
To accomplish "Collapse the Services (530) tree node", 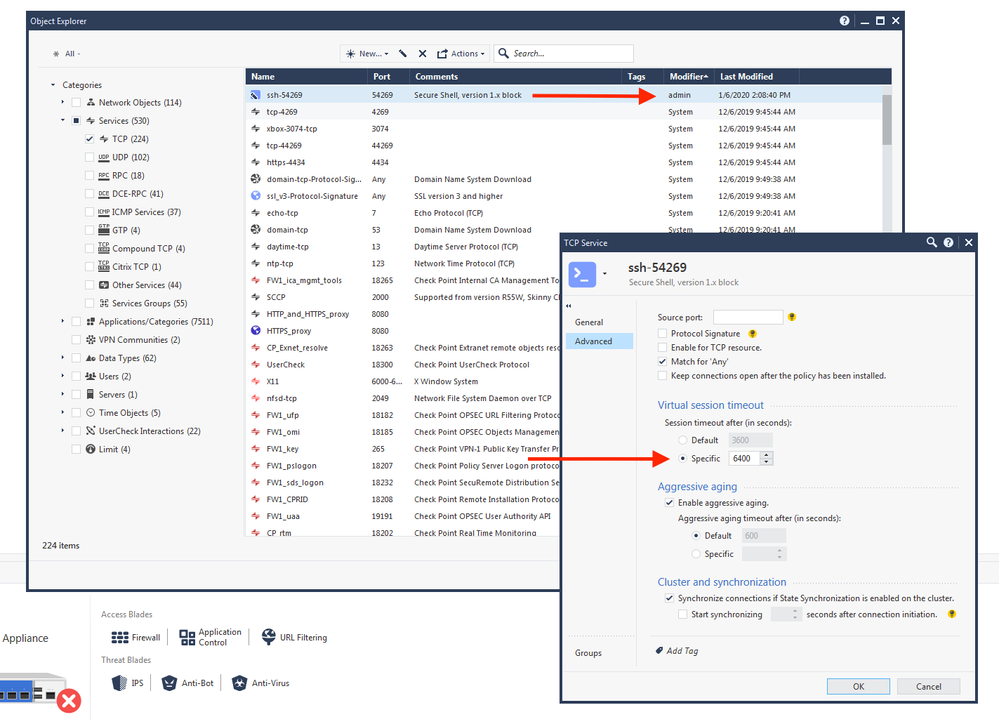I will point(62,120).
